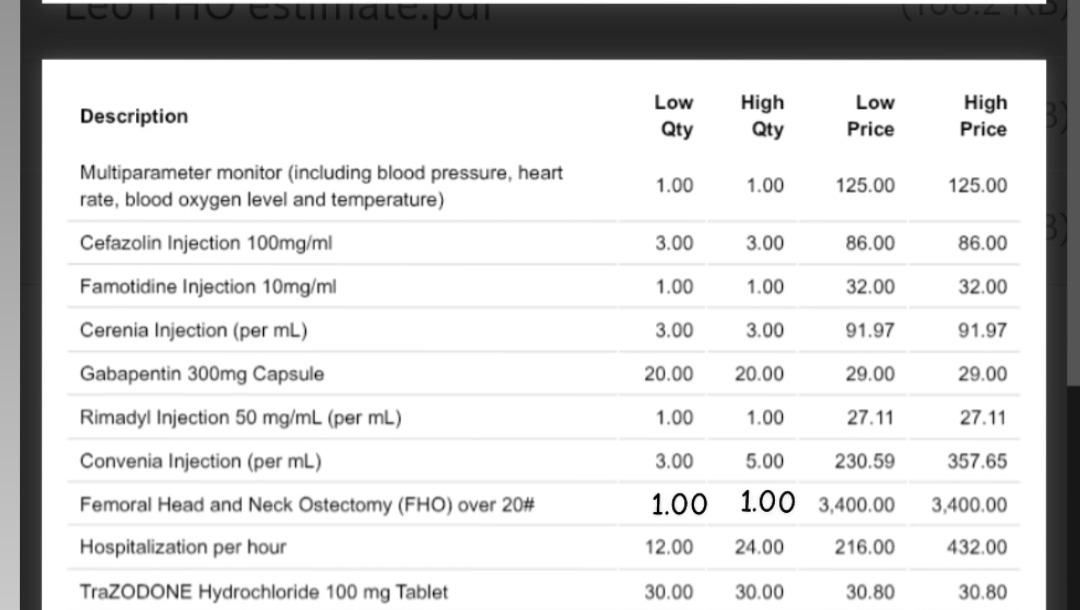Click the Rimadyl Injection 50 mg/mL description

[x=240, y=418]
